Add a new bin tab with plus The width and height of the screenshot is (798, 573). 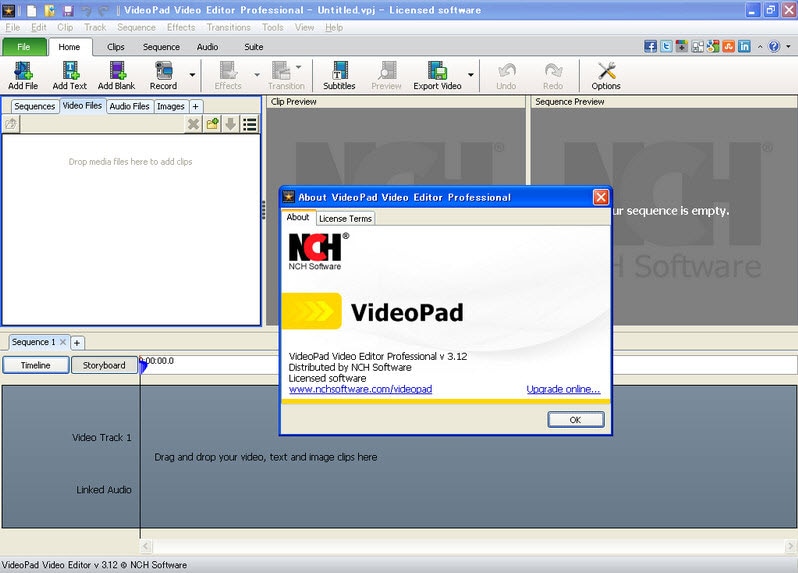[x=195, y=106]
